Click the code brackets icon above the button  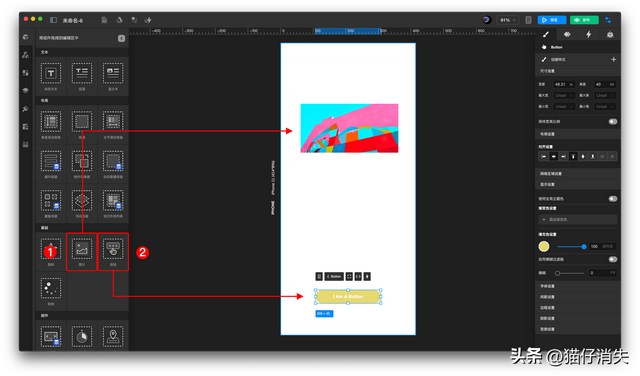(x=358, y=276)
